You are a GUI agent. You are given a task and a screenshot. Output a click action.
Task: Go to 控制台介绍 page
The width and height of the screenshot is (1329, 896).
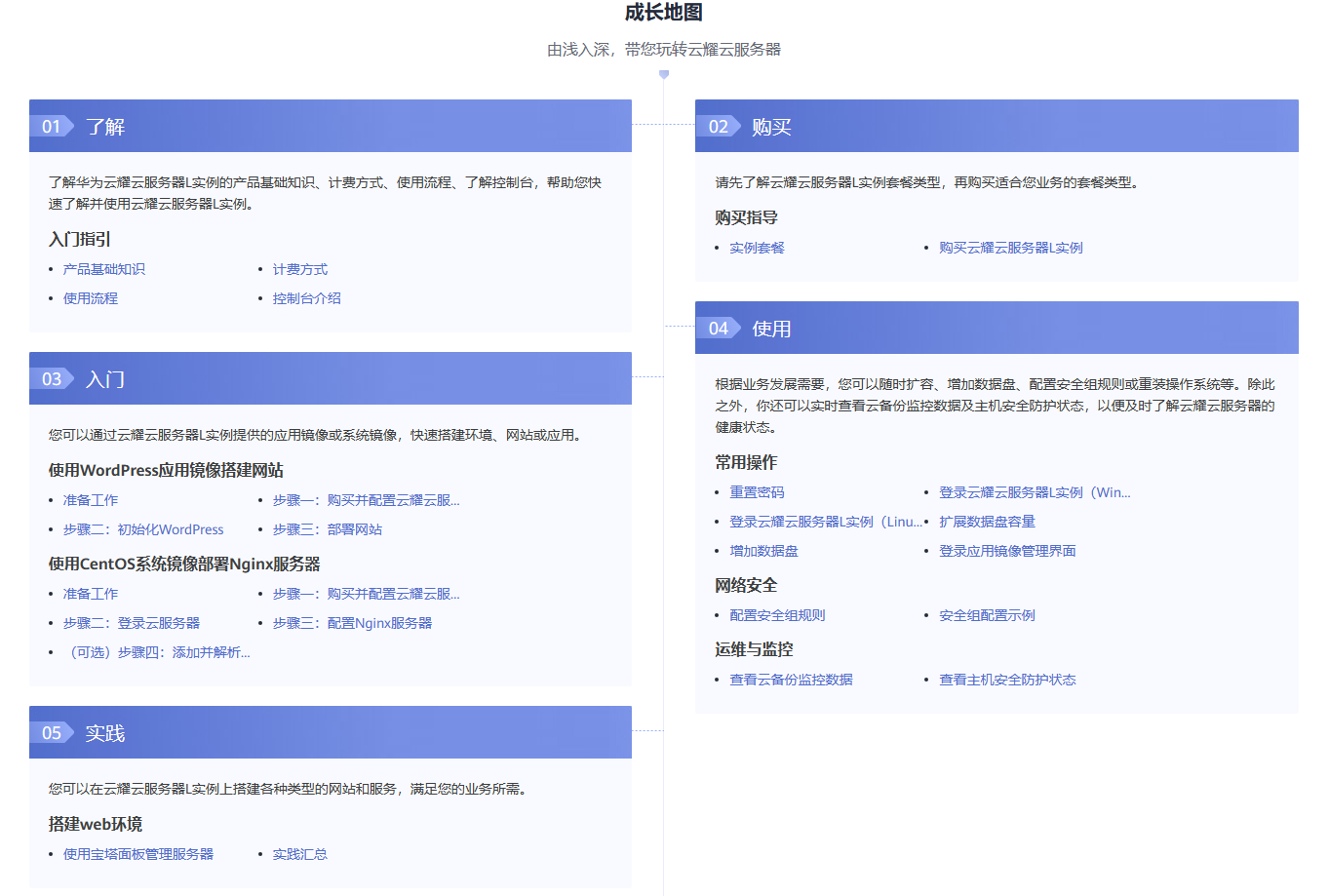[x=307, y=298]
